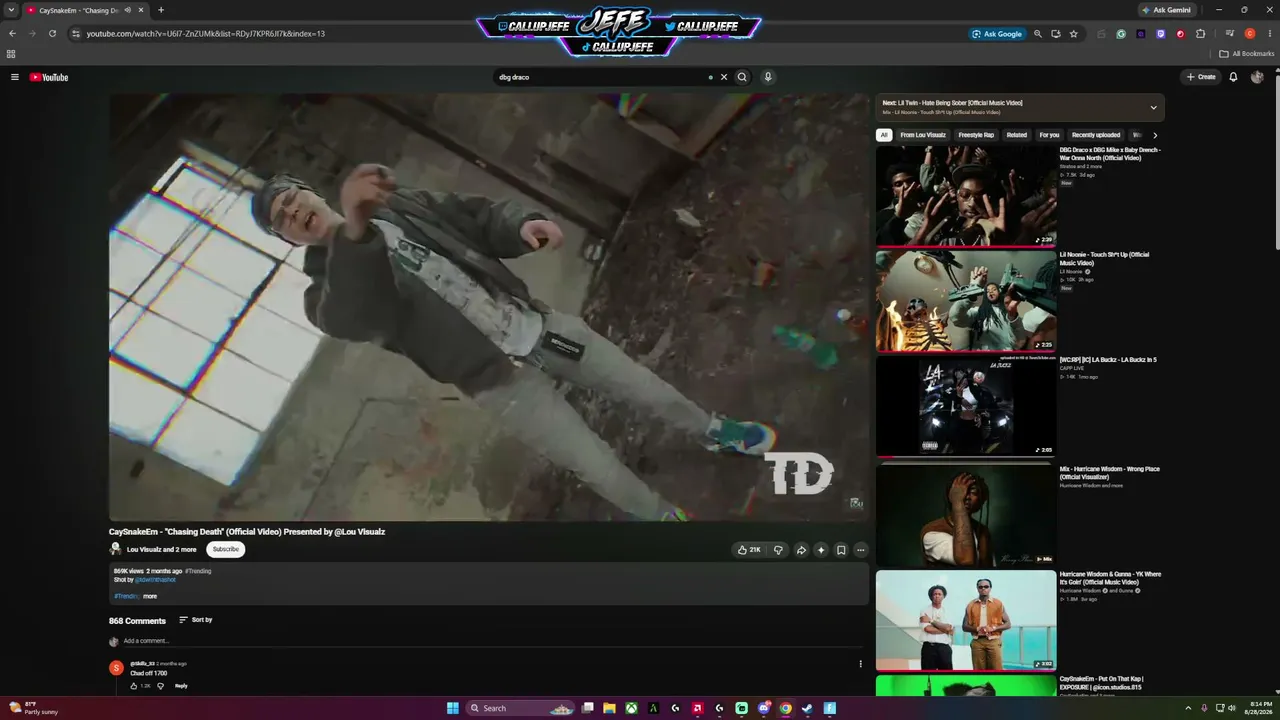Reply to the 'Chad off 1700' comment

coord(181,686)
